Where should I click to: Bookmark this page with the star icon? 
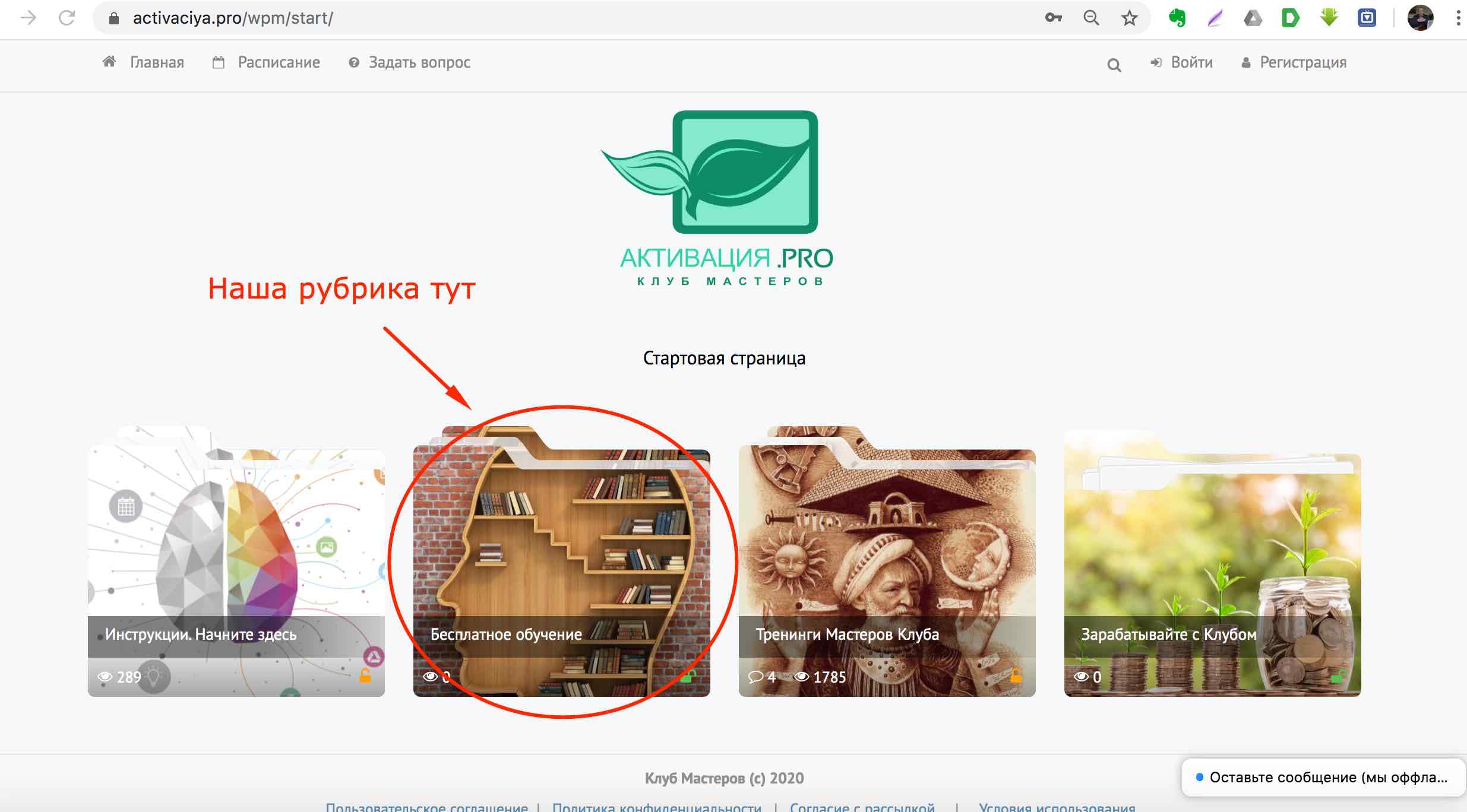point(1129,18)
